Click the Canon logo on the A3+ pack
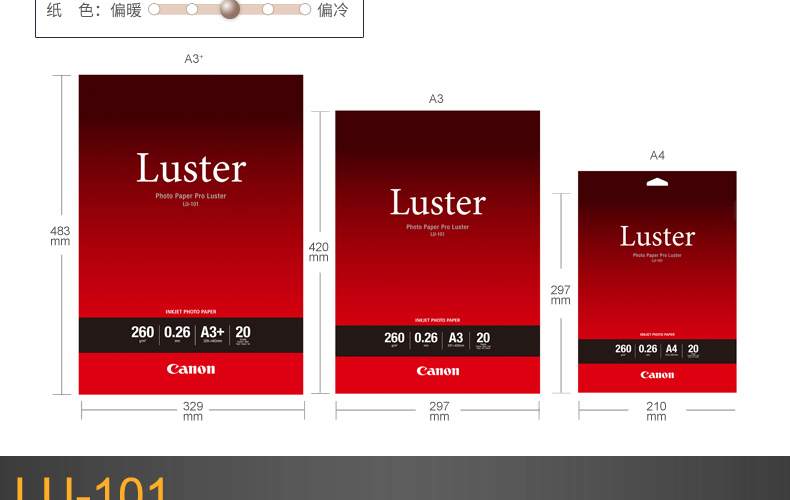 click(x=190, y=369)
